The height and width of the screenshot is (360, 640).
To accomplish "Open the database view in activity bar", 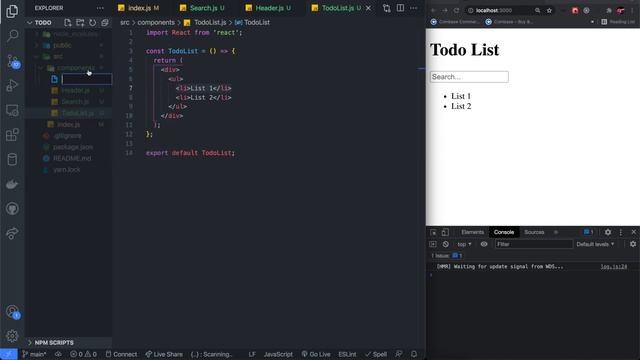I will 12,160.
